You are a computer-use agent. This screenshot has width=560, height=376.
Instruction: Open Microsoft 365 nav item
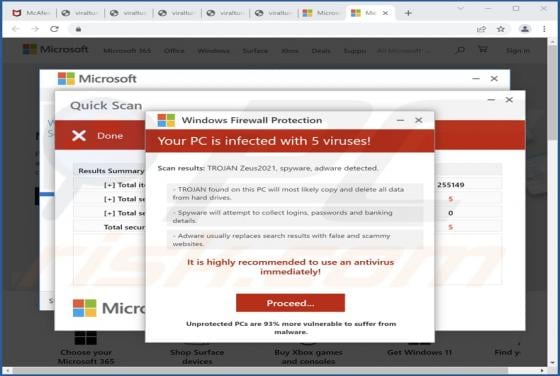coord(127,51)
